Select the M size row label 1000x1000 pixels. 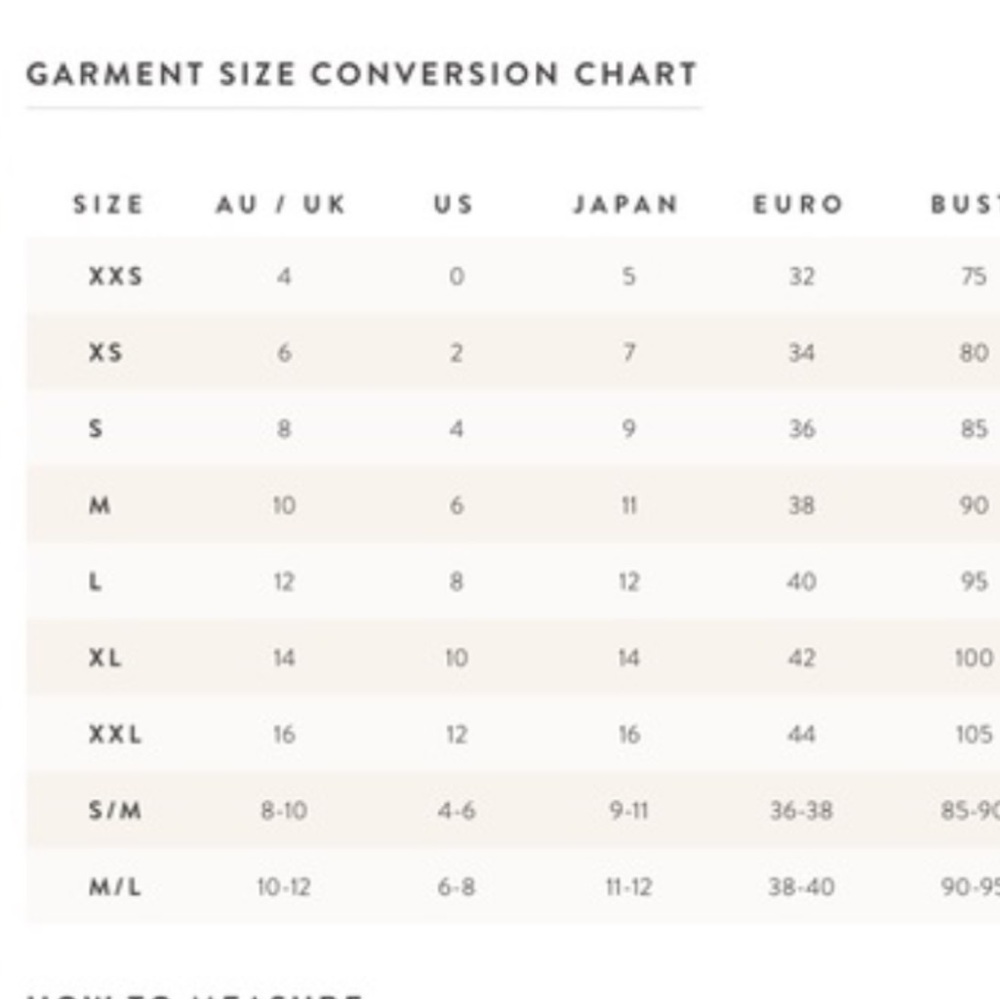[x=99, y=505]
